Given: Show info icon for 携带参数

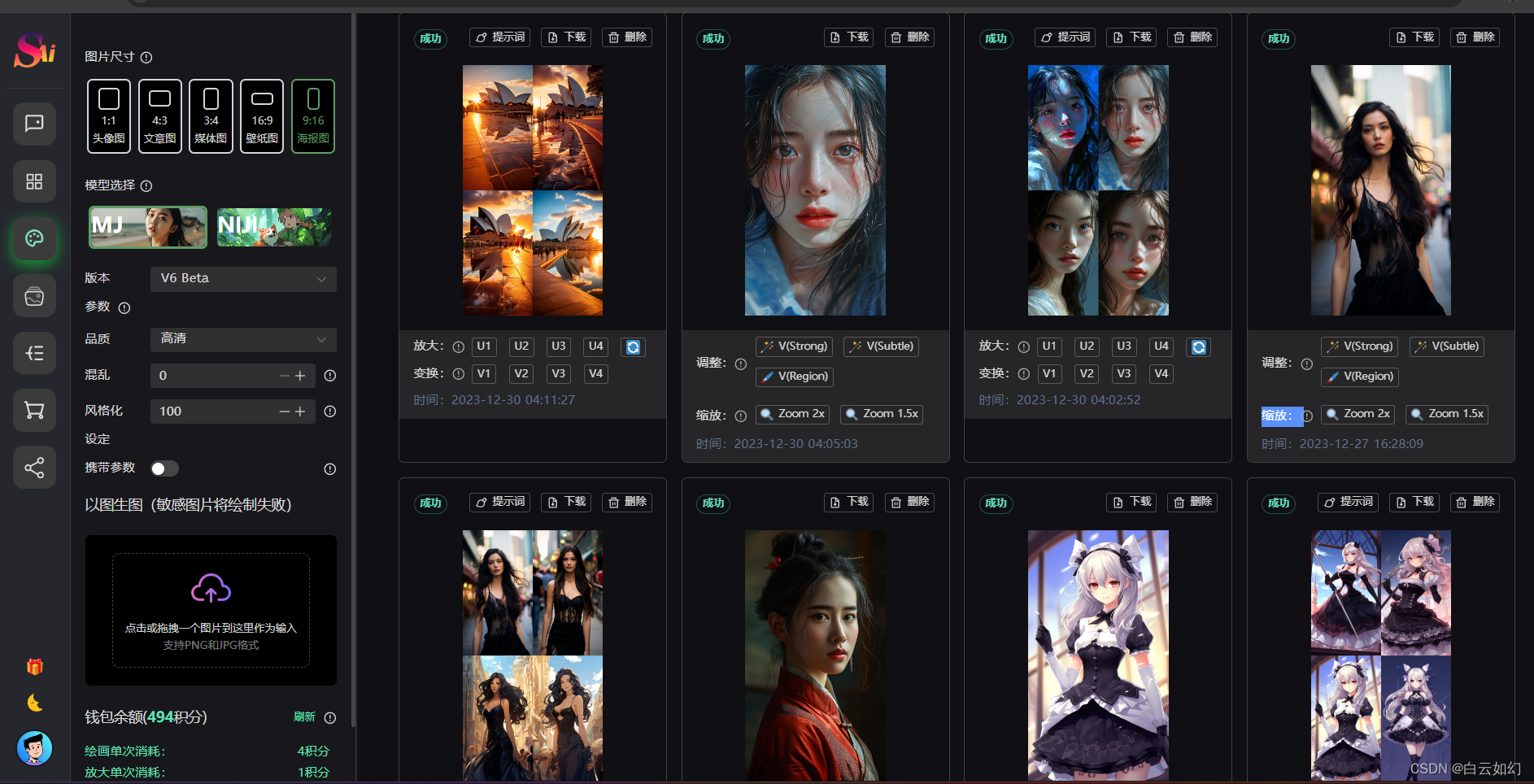Looking at the screenshot, I should click(330, 469).
